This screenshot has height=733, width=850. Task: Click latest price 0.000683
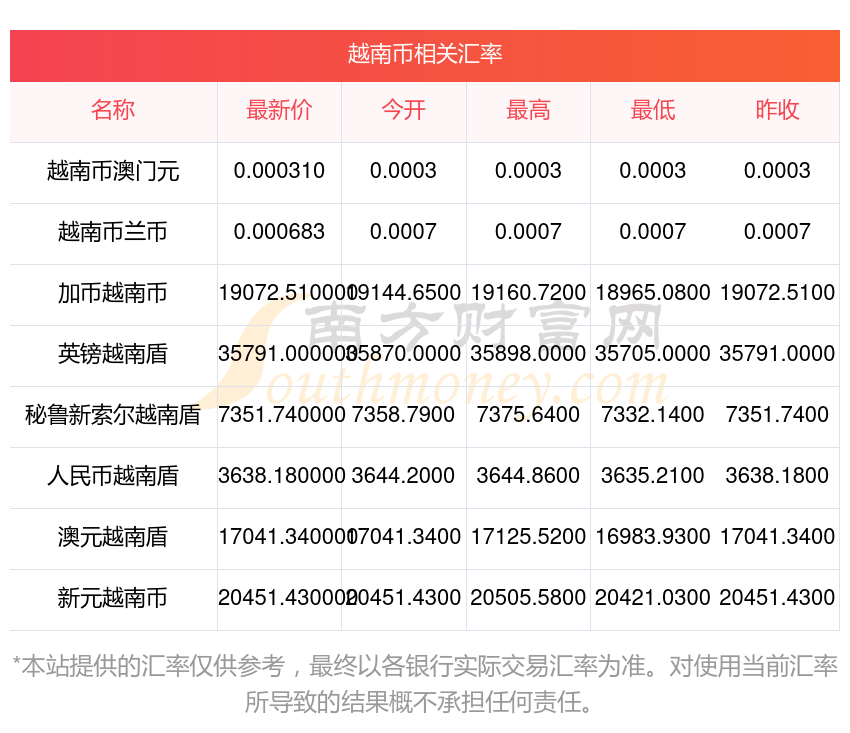(x=279, y=232)
